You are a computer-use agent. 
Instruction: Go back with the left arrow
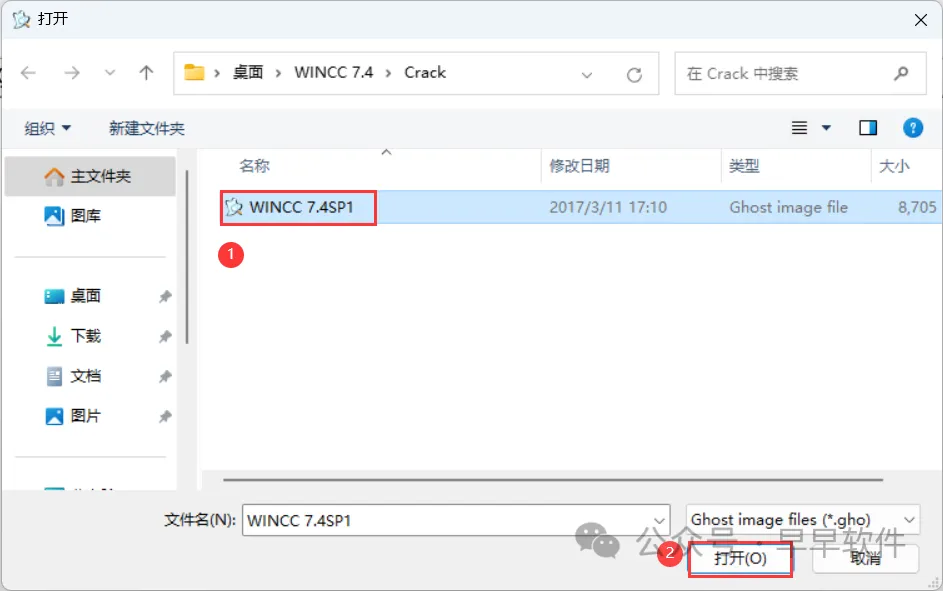coord(28,73)
